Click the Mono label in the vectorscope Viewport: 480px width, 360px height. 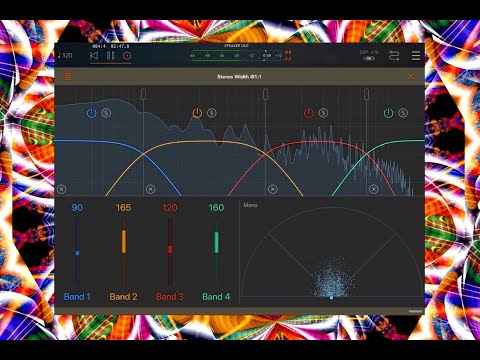[250, 205]
